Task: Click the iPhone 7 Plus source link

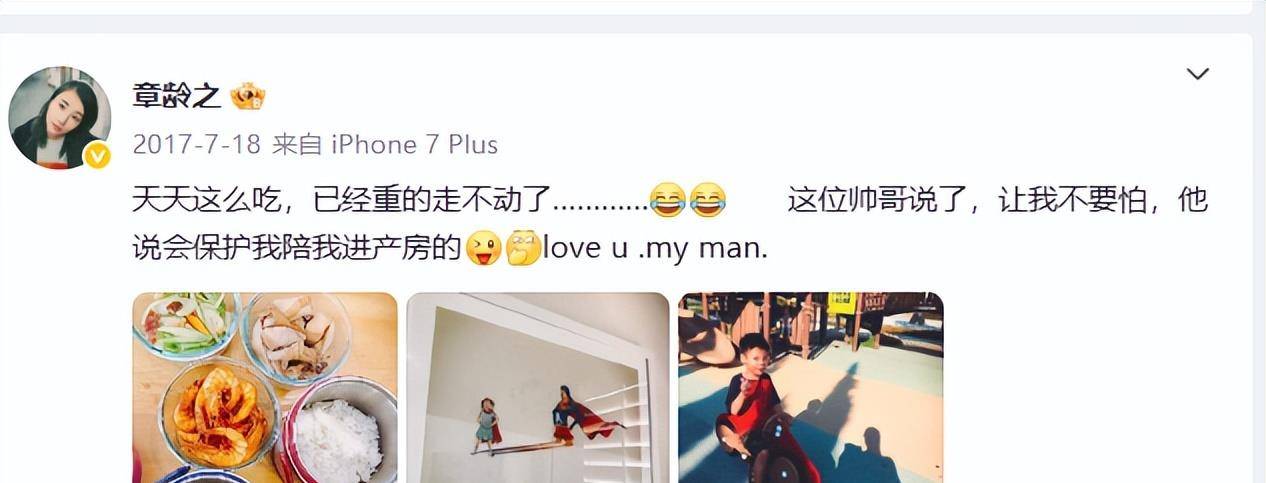Action: point(414,145)
